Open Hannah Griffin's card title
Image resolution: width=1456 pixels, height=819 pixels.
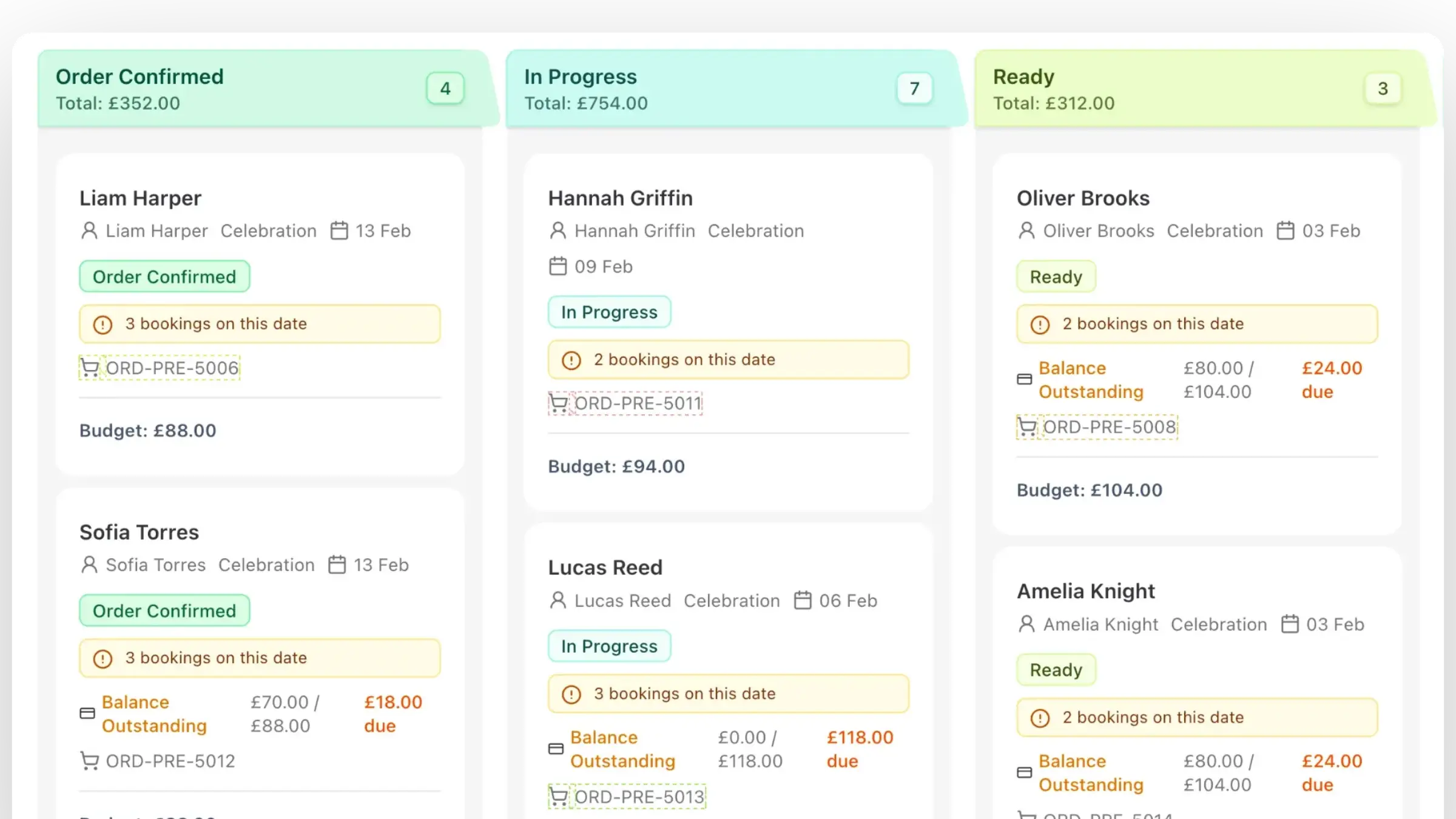pyautogui.click(x=620, y=198)
